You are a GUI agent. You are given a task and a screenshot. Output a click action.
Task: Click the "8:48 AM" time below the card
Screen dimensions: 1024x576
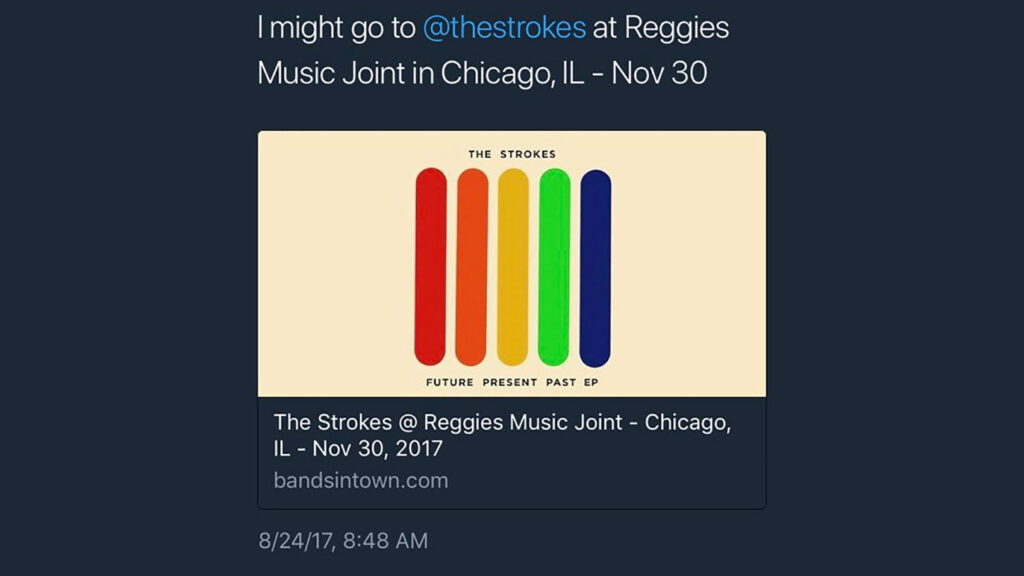(385, 541)
